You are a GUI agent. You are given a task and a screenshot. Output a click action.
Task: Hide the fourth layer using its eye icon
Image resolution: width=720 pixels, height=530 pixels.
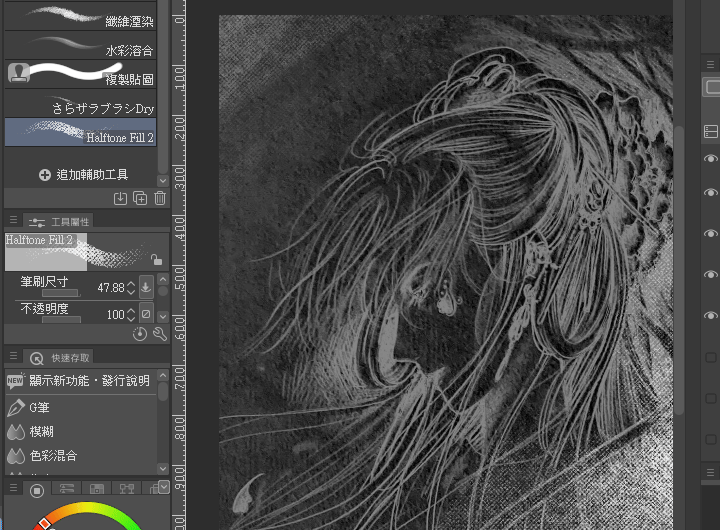click(x=711, y=274)
